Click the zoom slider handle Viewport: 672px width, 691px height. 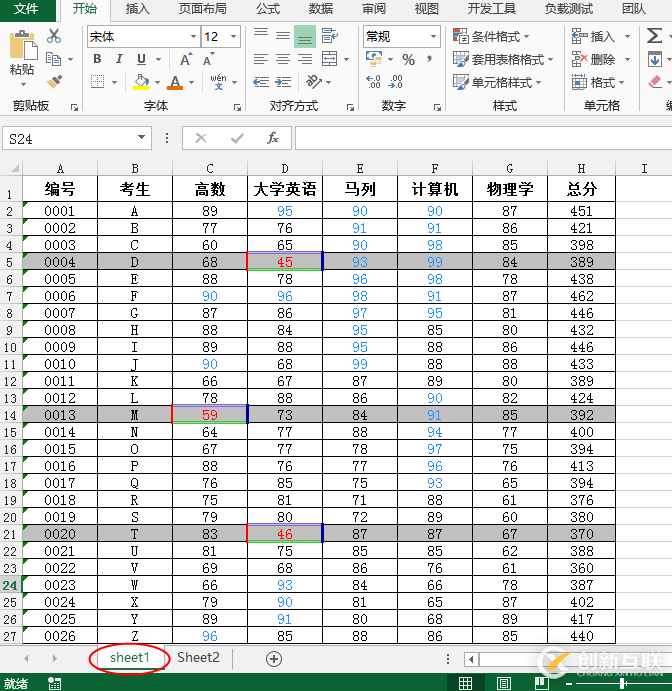pyautogui.click(x=623, y=684)
